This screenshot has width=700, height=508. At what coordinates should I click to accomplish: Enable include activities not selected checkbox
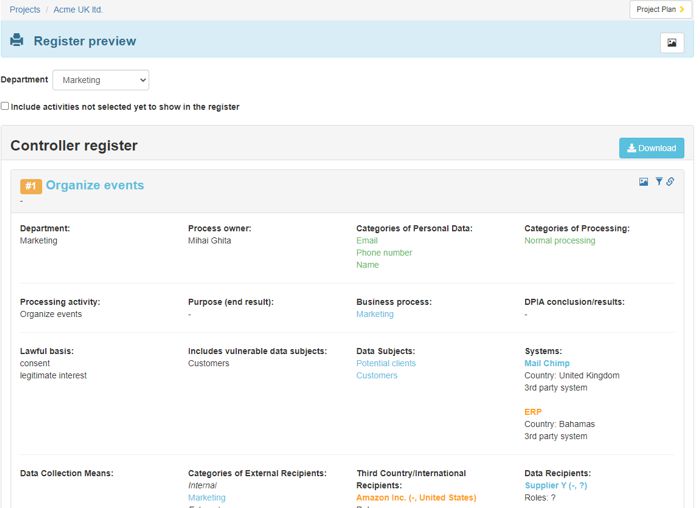pyautogui.click(x=5, y=106)
